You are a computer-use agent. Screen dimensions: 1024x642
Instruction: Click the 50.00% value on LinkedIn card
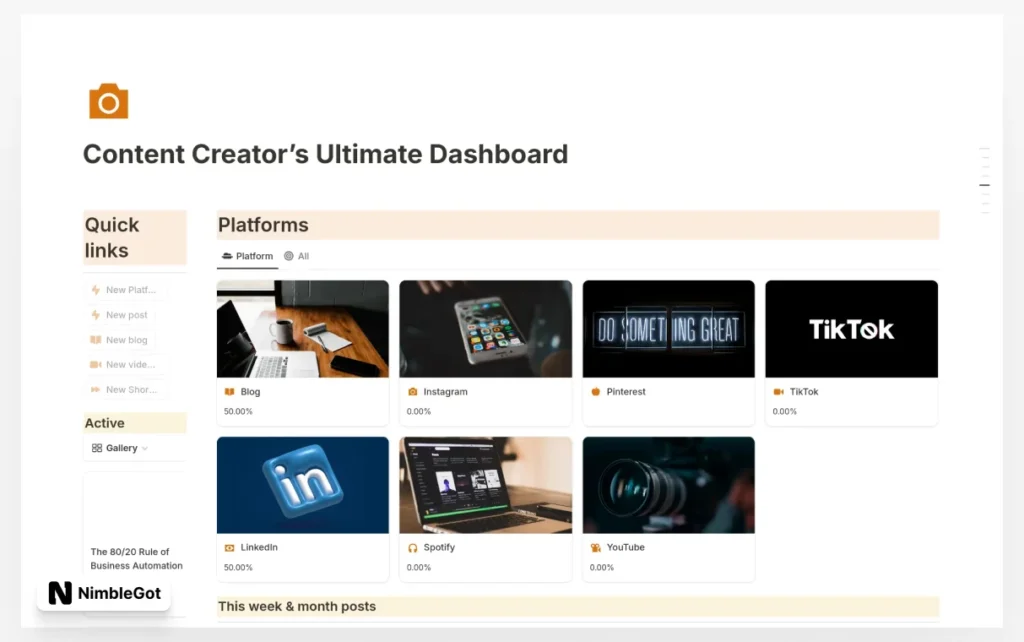(238, 568)
